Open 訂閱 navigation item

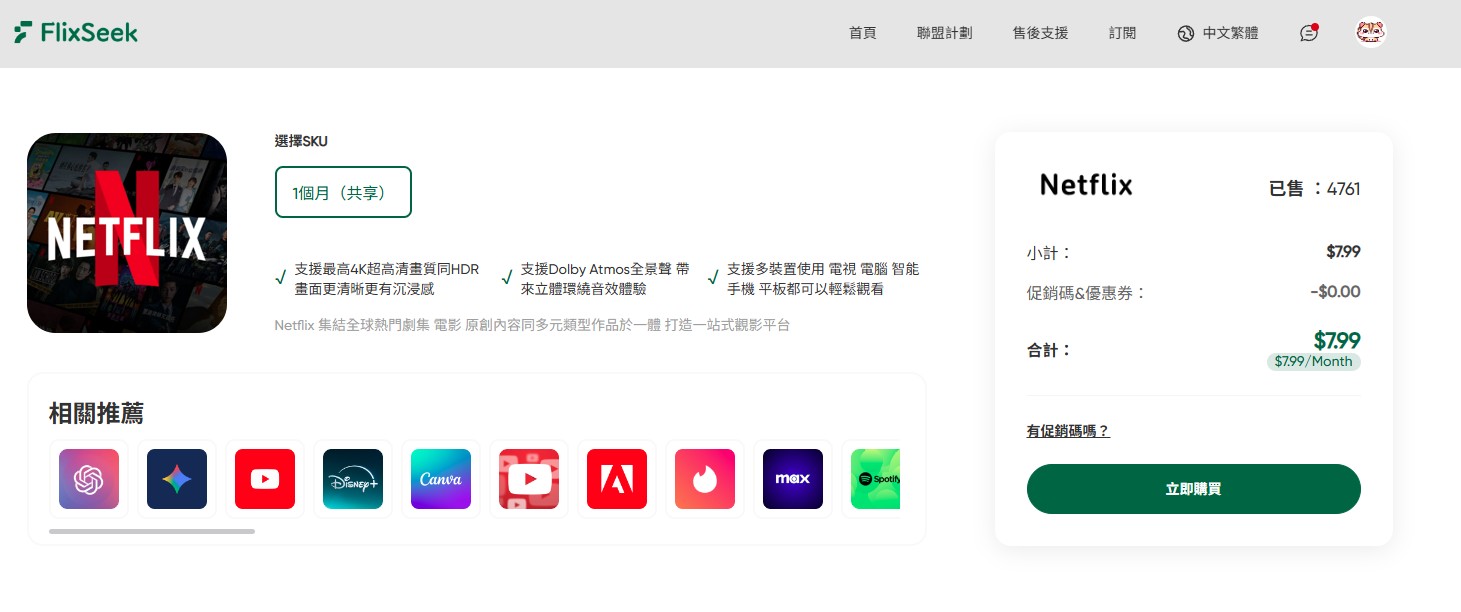click(x=1122, y=33)
